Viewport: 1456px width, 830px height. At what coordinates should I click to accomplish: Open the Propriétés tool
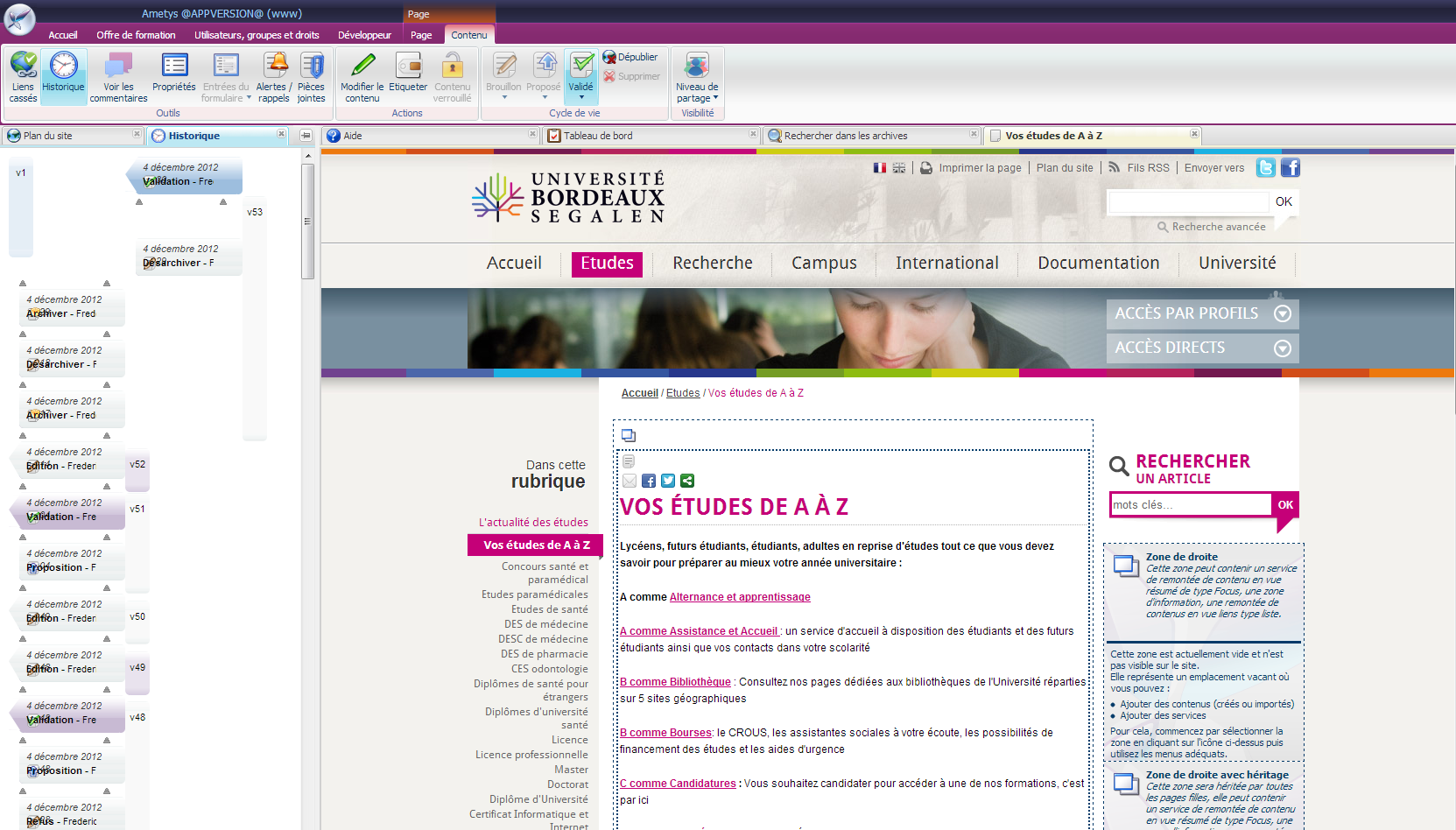[x=174, y=67]
